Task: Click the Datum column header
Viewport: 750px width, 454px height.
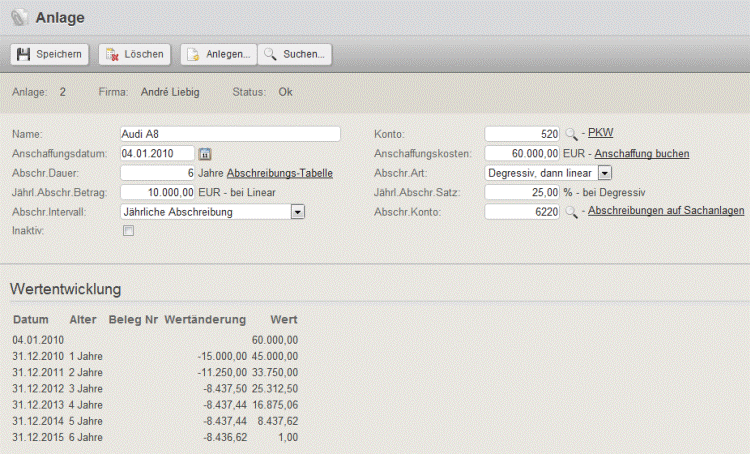Action: coord(31,320)
